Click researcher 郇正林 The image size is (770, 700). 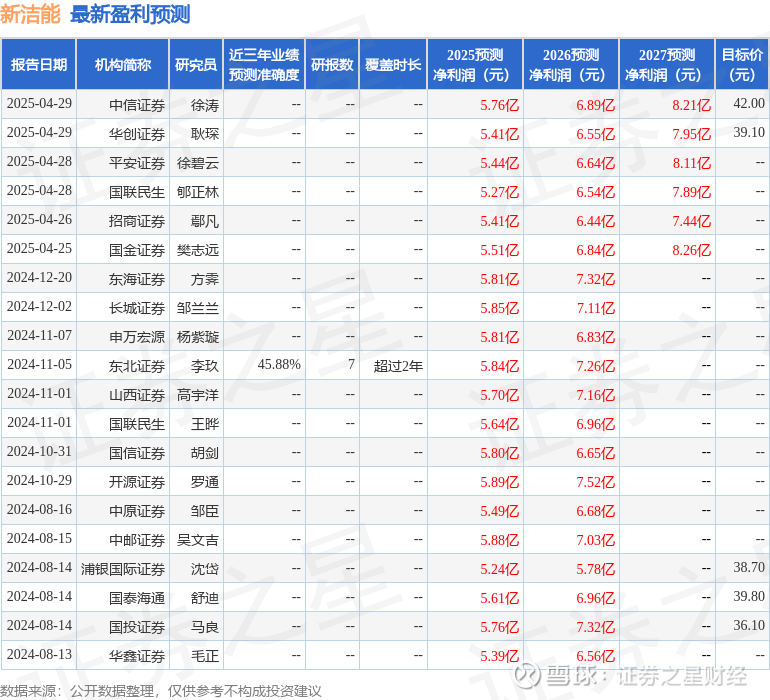(198, 192)
